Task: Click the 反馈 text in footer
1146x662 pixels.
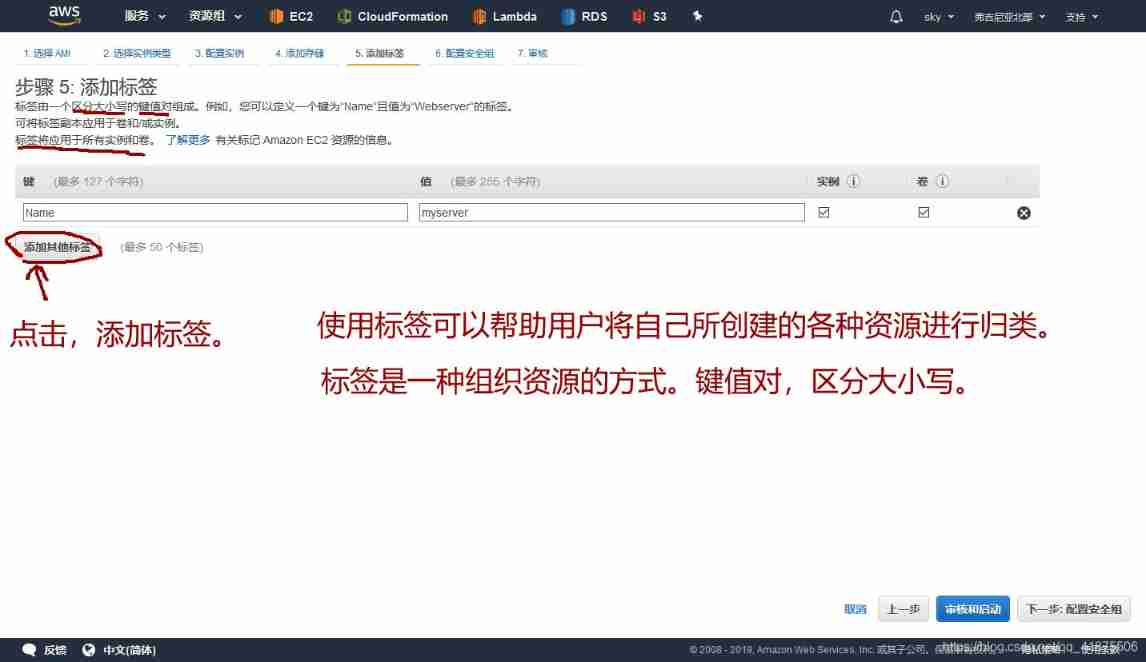Action: click(55, 650)
